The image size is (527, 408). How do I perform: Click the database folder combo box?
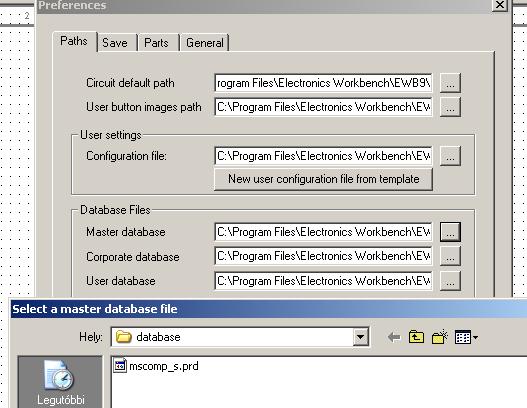pyautogui.click(x=240, y=337)
